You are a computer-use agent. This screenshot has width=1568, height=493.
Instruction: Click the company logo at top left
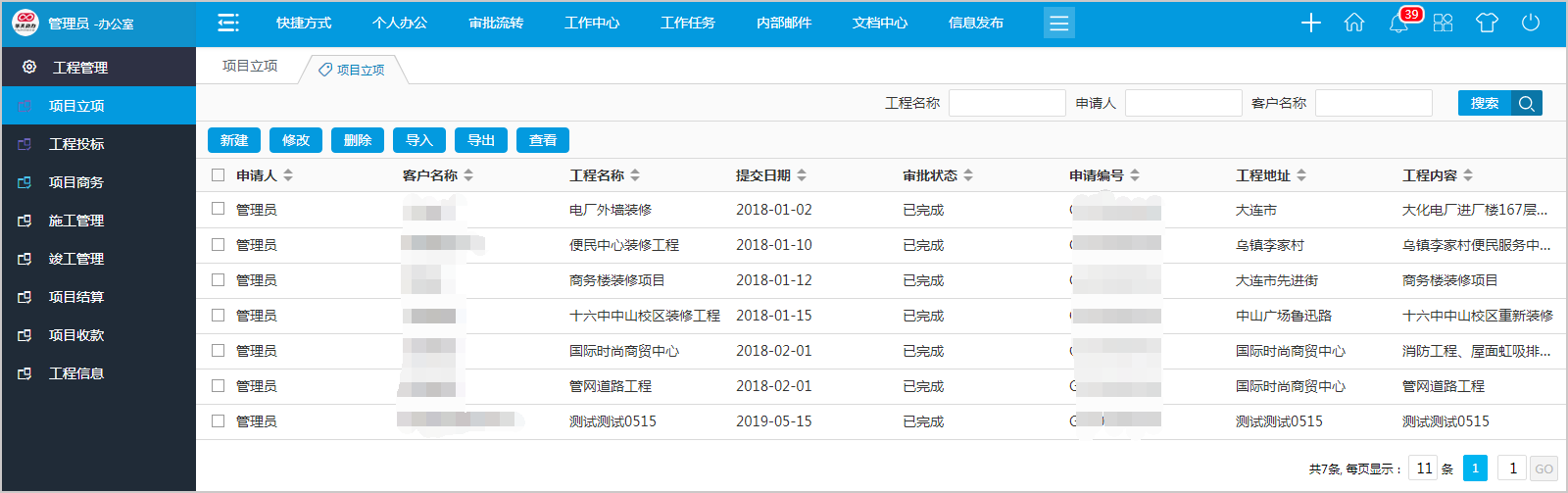(24, 22)
